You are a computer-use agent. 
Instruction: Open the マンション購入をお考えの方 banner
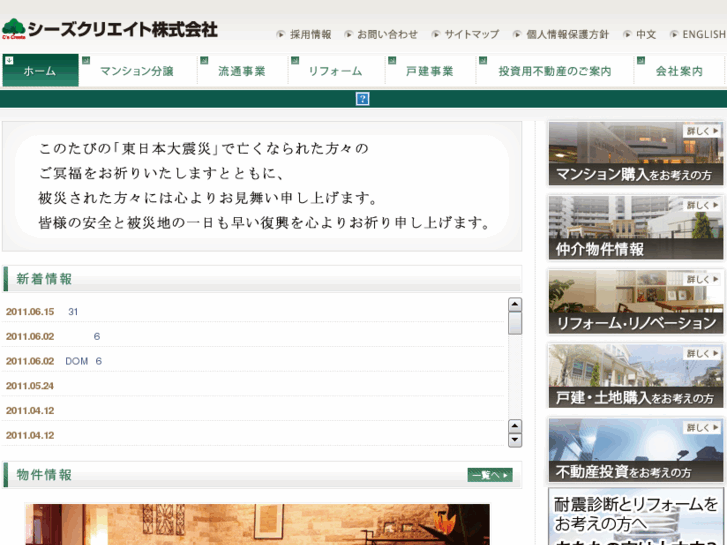coord(636,154)
